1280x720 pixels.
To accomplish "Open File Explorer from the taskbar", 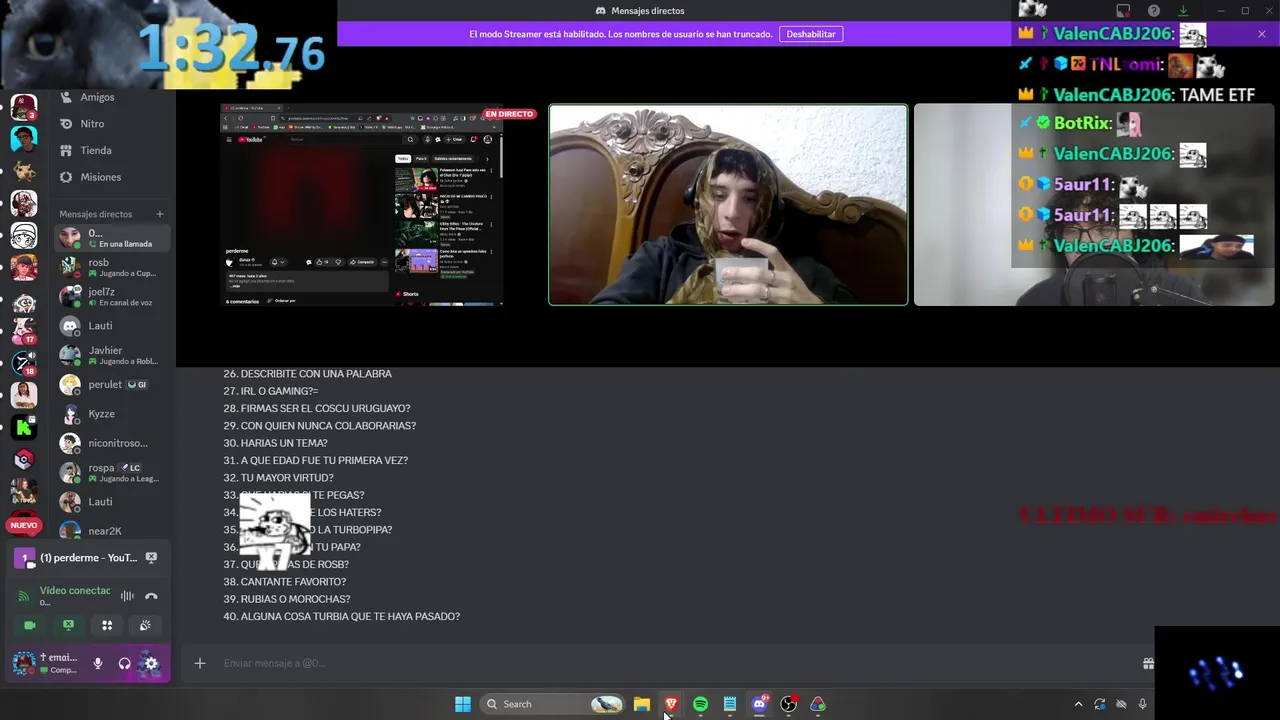I will click(642, 704).
